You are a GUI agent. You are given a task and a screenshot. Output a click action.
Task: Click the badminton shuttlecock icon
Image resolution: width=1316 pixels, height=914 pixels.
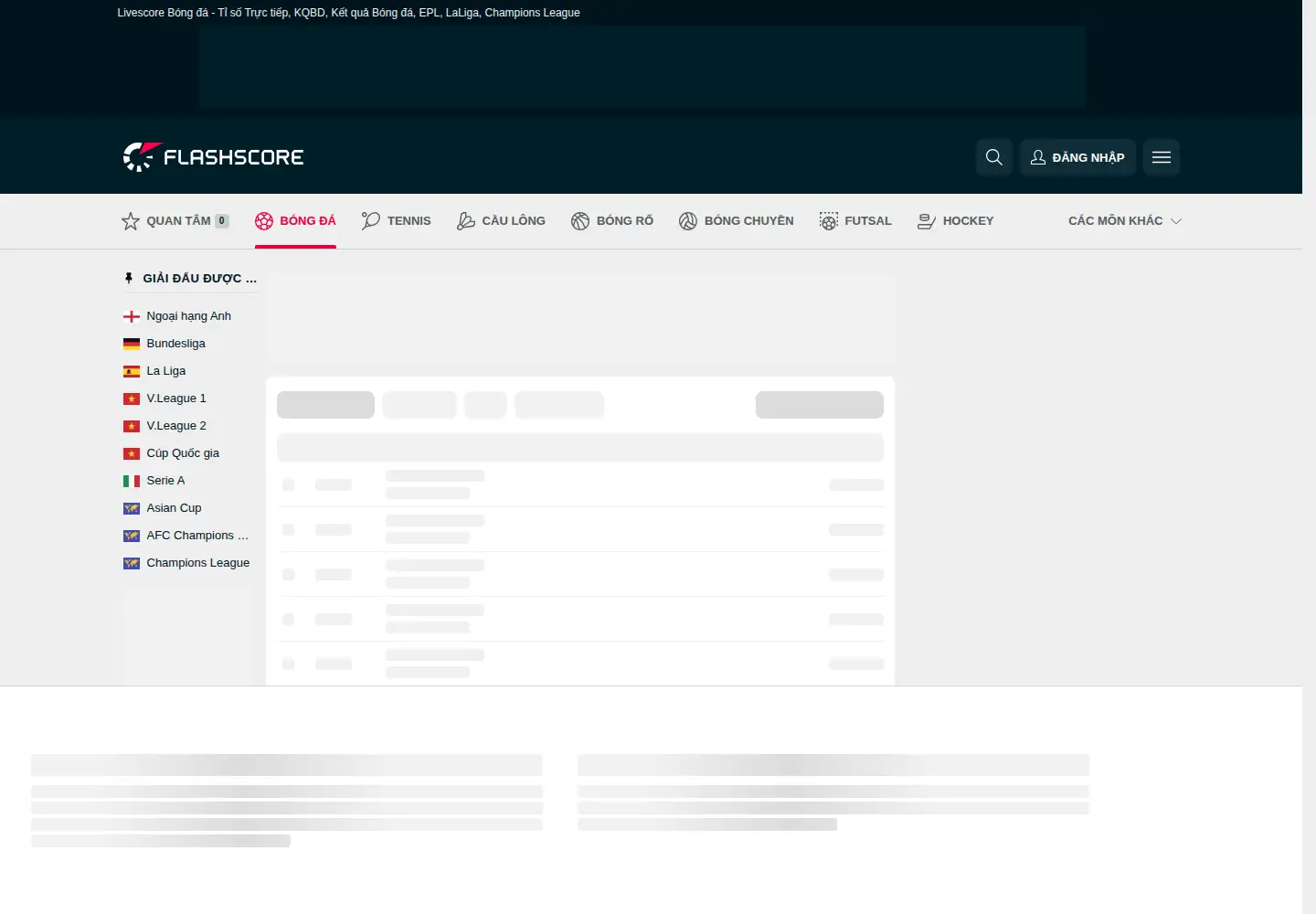[466, 221]
